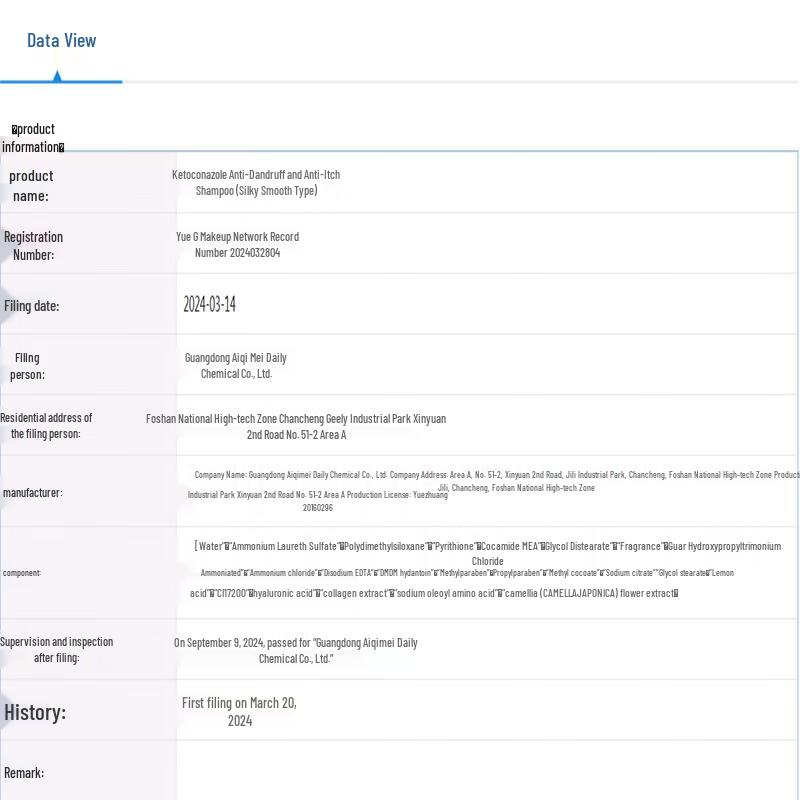The image size is (800, 800).
Task: Click the Foshan National High-tech Zone address
Action: click(x=296, y=427)
